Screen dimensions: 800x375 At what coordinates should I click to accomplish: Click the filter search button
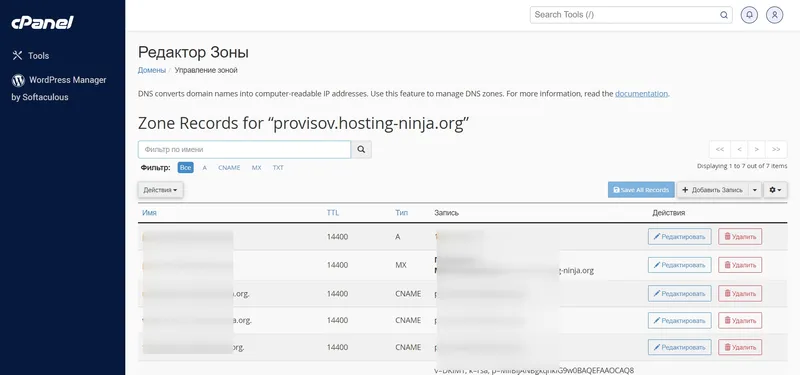(x=361, y=149)
